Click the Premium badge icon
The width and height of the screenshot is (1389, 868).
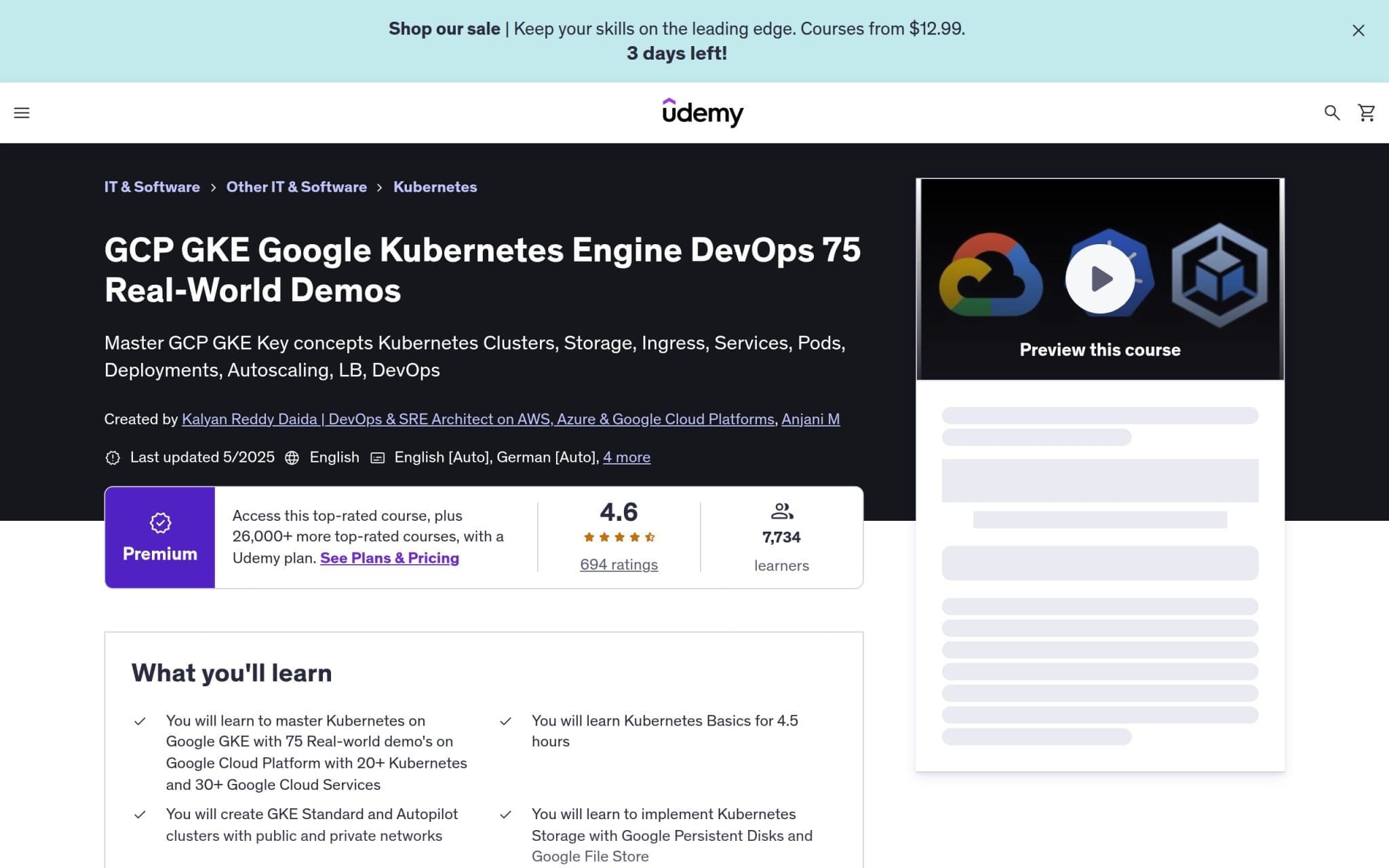[159, 522]
